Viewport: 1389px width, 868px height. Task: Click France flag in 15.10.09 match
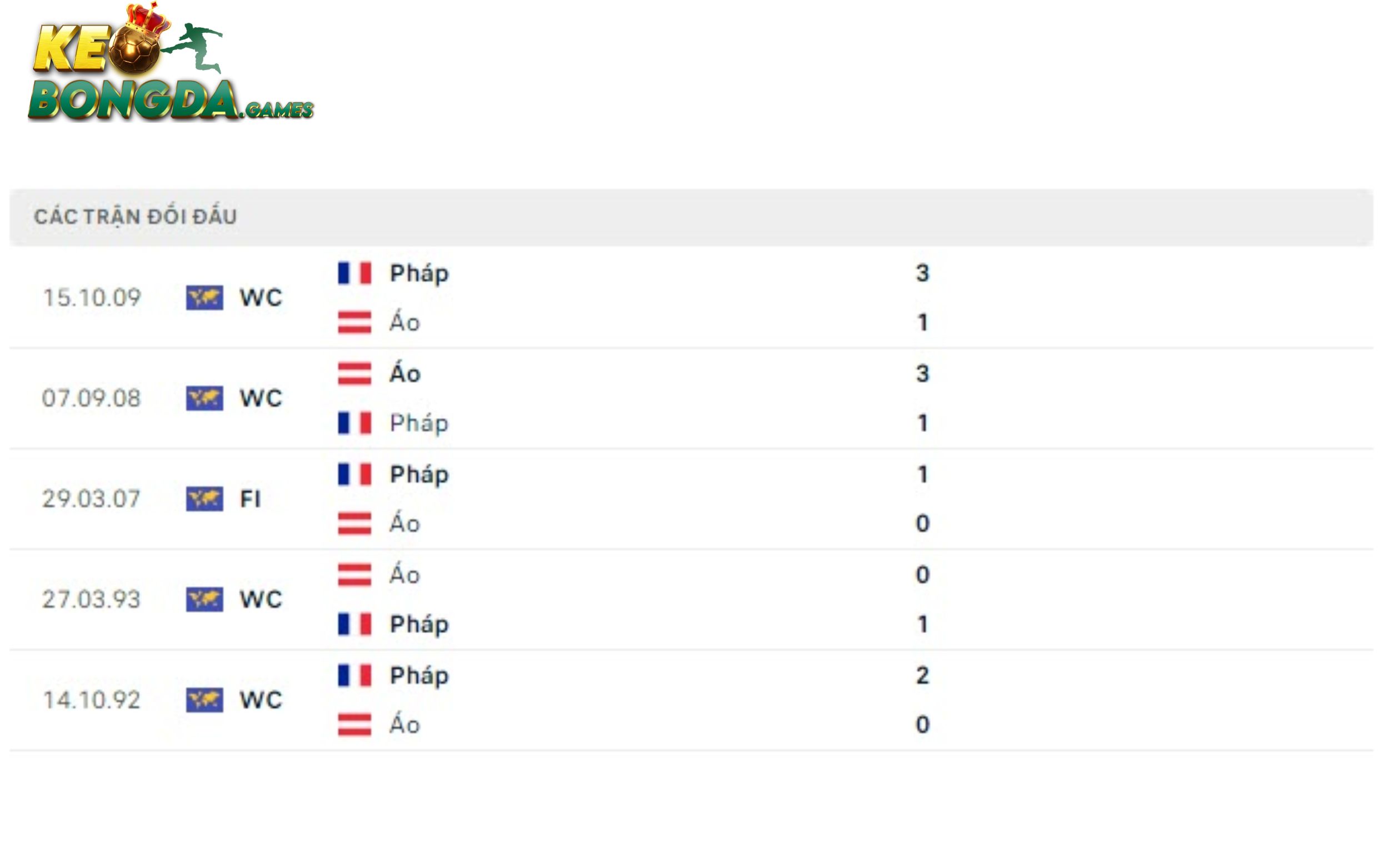point(354,273)
